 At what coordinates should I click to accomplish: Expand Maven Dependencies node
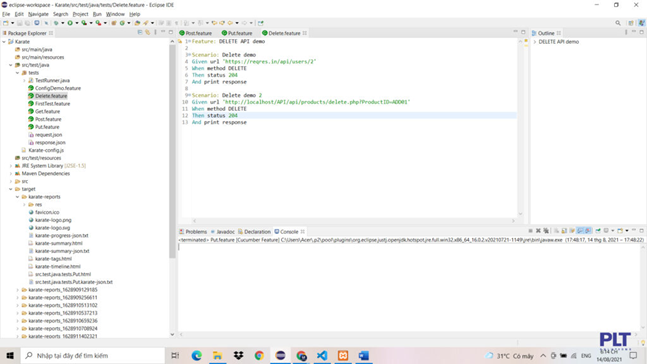coord(11,173)
